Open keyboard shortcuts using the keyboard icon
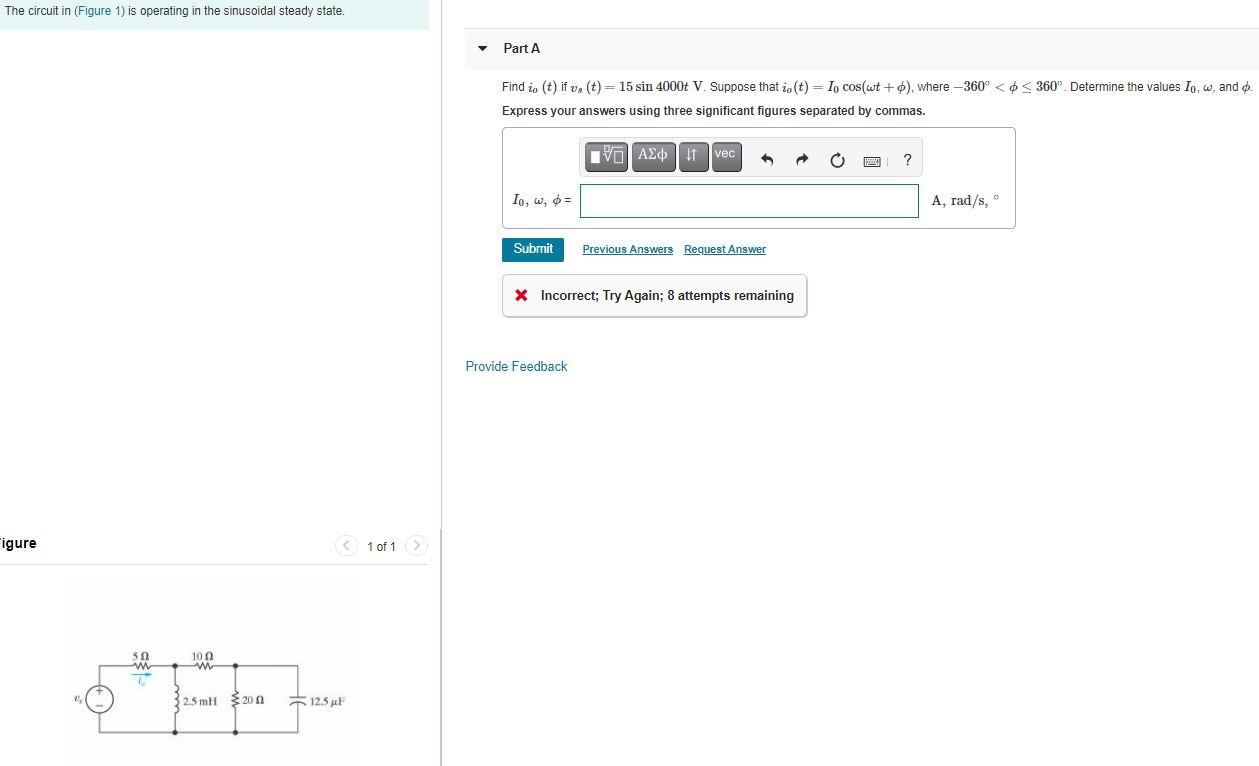 [871, 160]
